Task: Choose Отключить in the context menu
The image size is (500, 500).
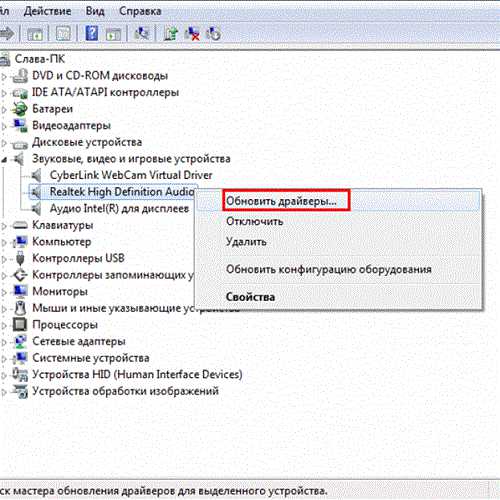Action: coord(254,221)
